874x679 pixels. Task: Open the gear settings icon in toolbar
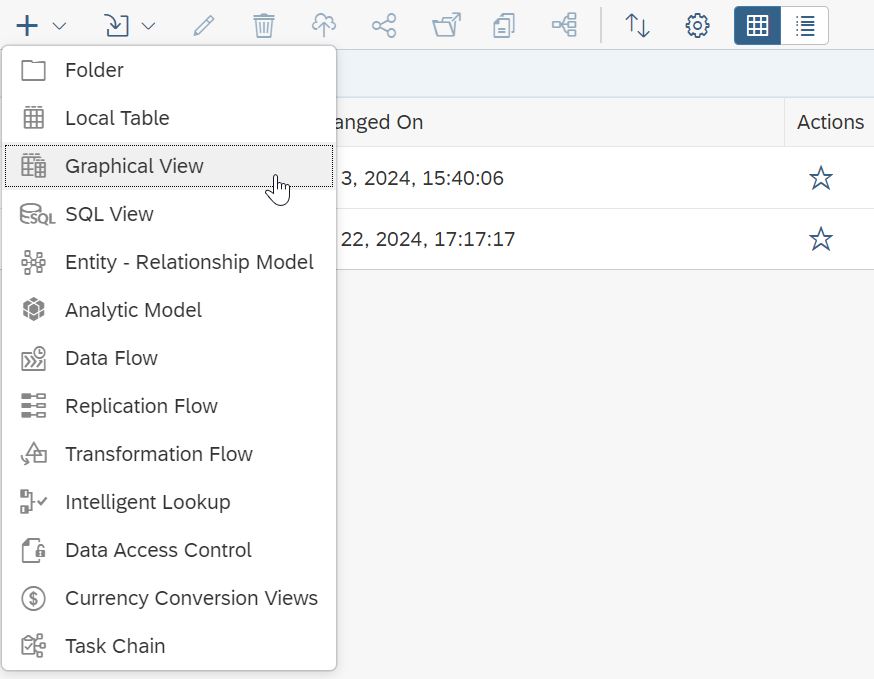[x=697, y=25]
